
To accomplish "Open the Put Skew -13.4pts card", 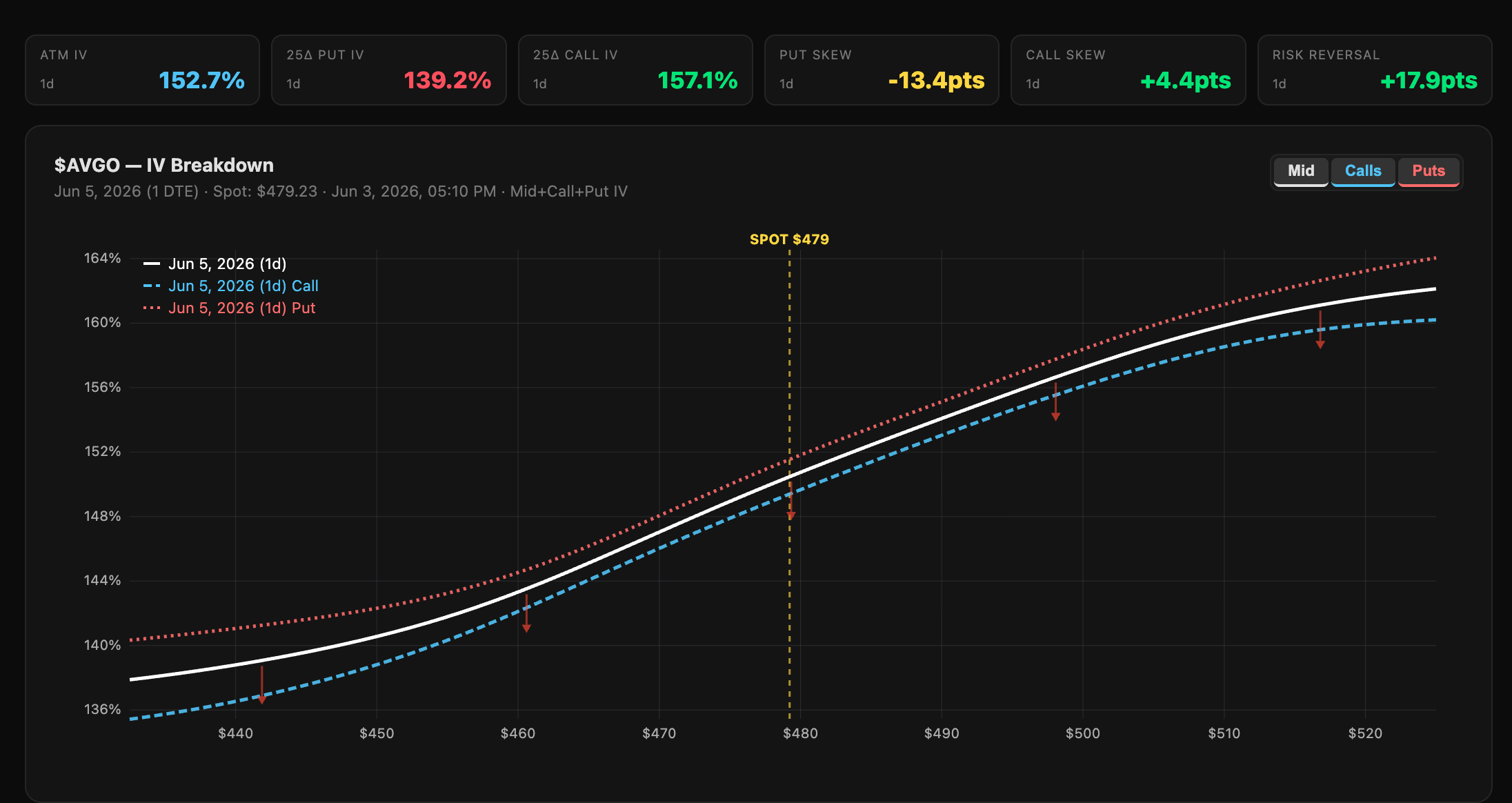I will pyautogui.click(x=882, y=70).
